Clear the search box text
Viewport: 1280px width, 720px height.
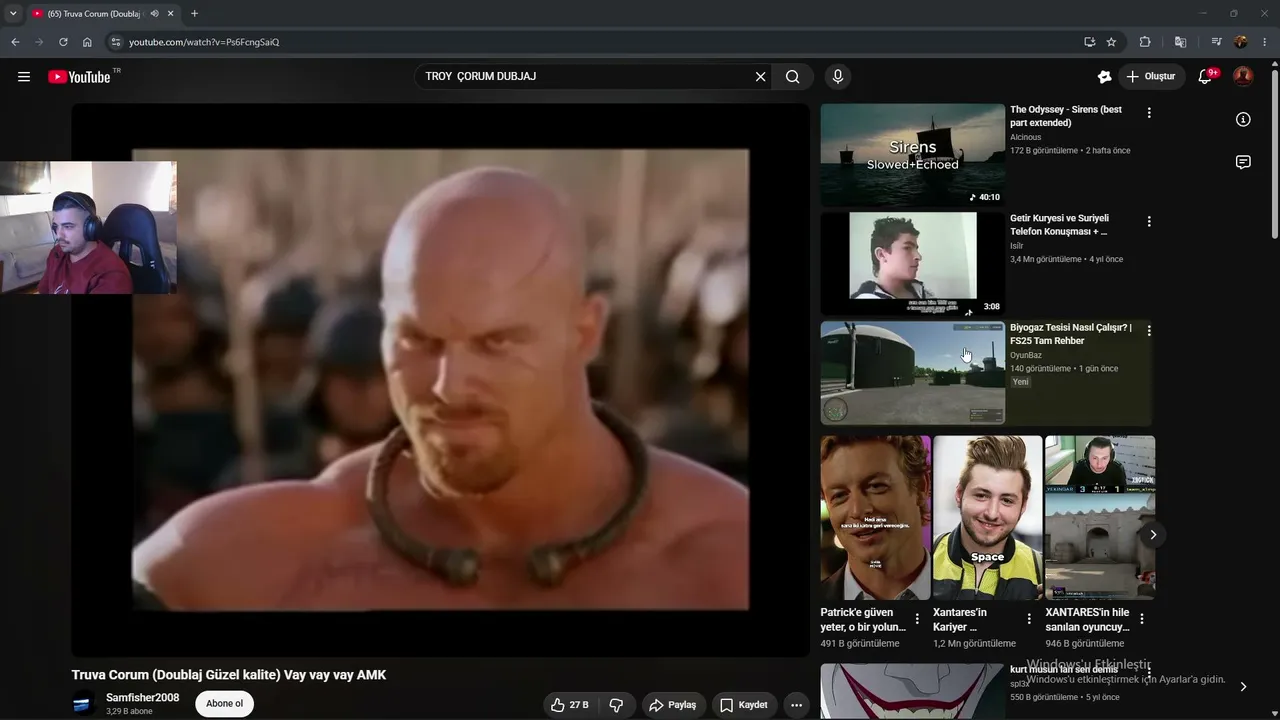tap(760, 77)
